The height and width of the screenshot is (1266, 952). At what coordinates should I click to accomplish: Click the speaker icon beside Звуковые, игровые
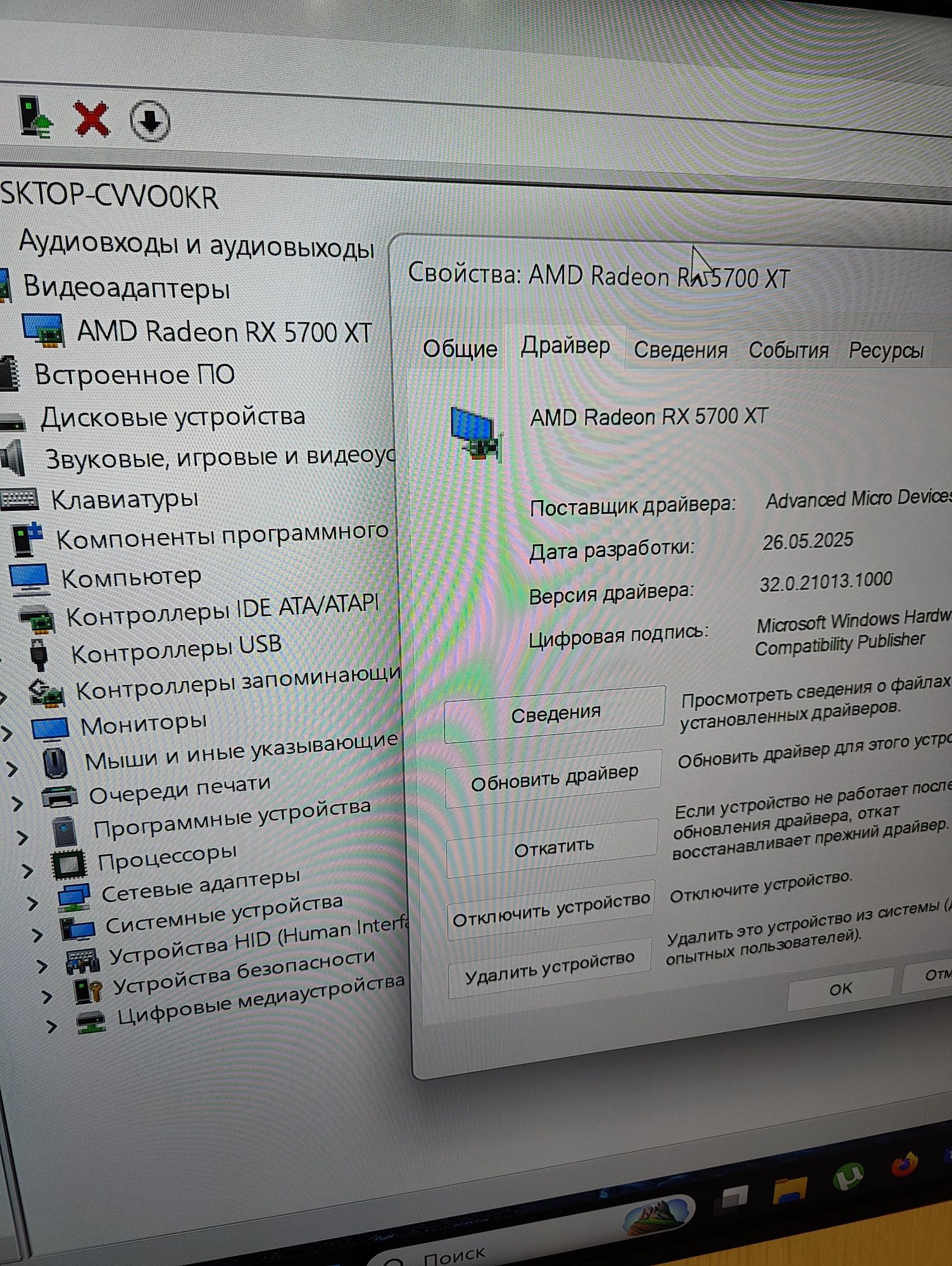pyautogui.click(x=13, y=458)
